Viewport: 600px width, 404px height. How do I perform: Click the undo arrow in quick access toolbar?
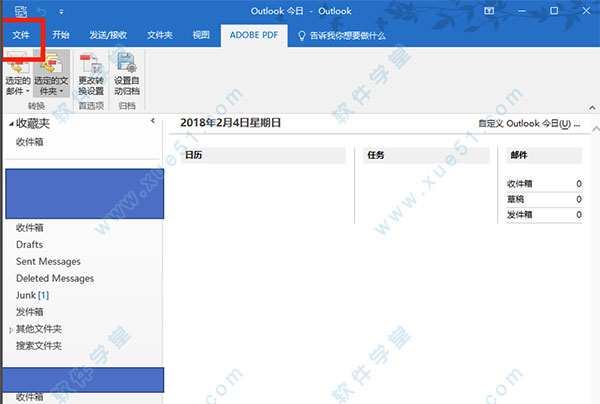[41, 11]
